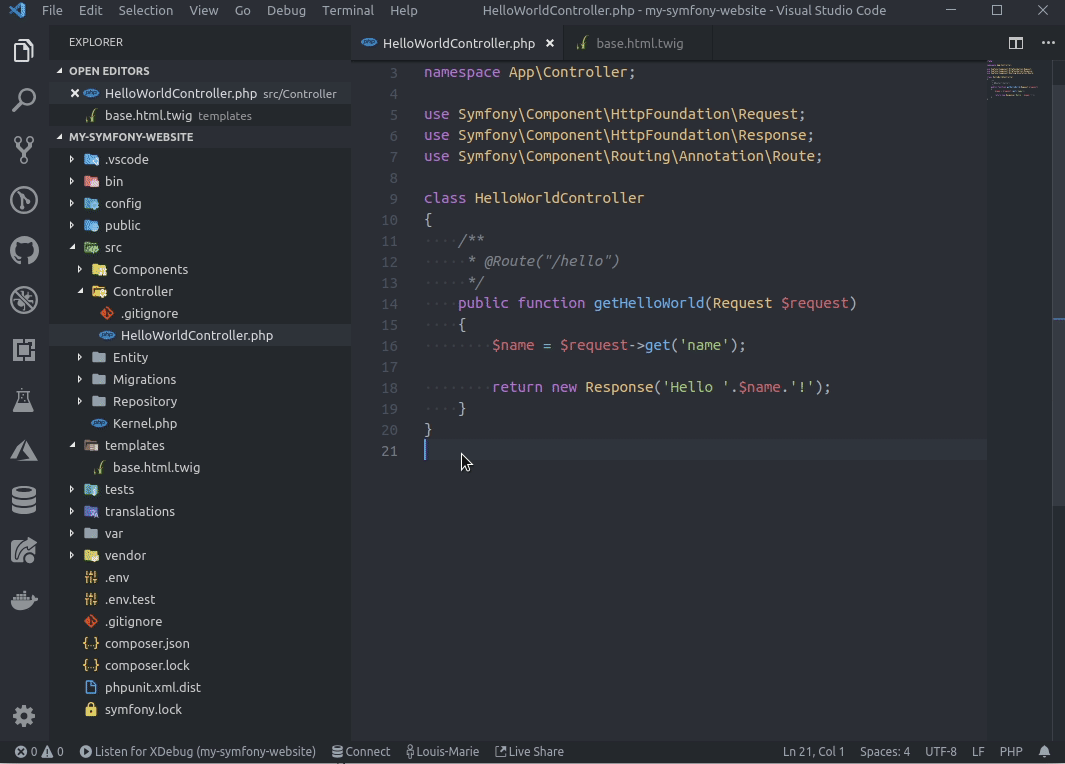
Task: Open the share arrow view in activity bar
Action: click(x=24, y=551)
